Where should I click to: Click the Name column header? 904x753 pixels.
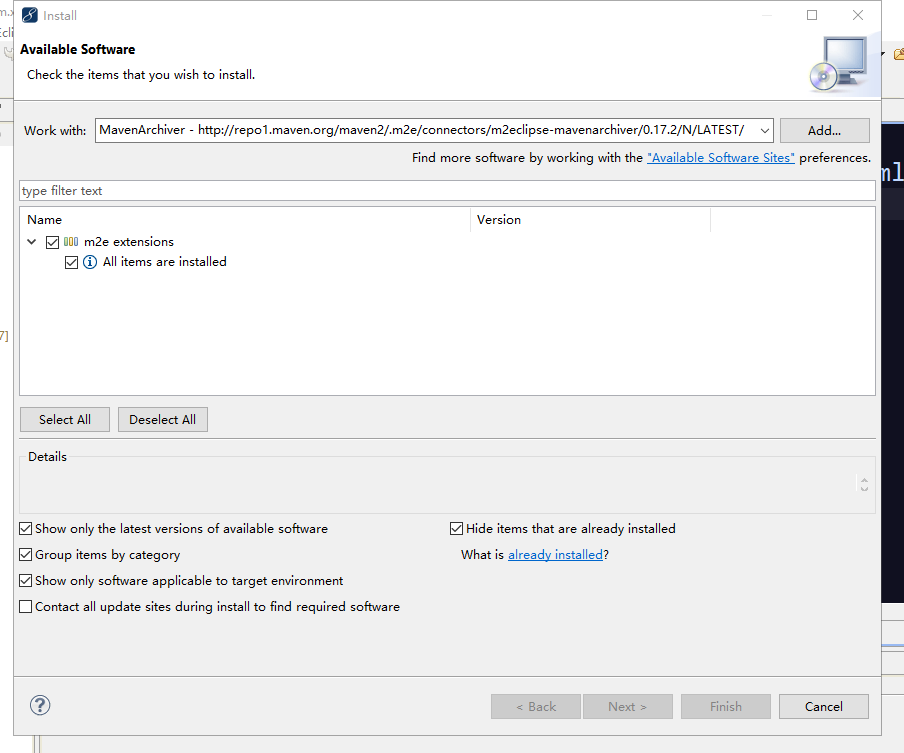pyautogui.click(x=246, y=220)
